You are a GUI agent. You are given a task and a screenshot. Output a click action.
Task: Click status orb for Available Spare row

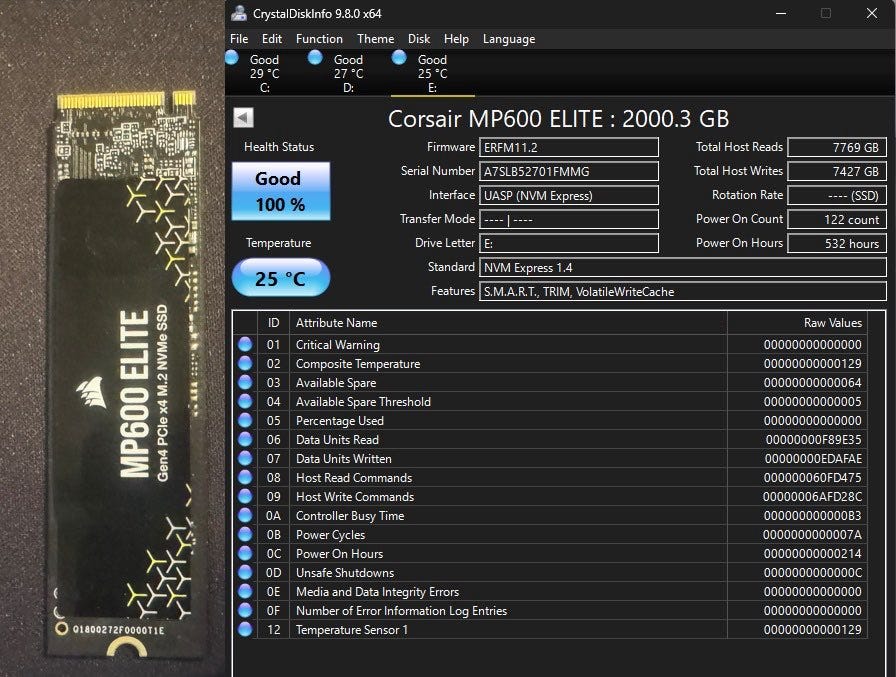245,382
